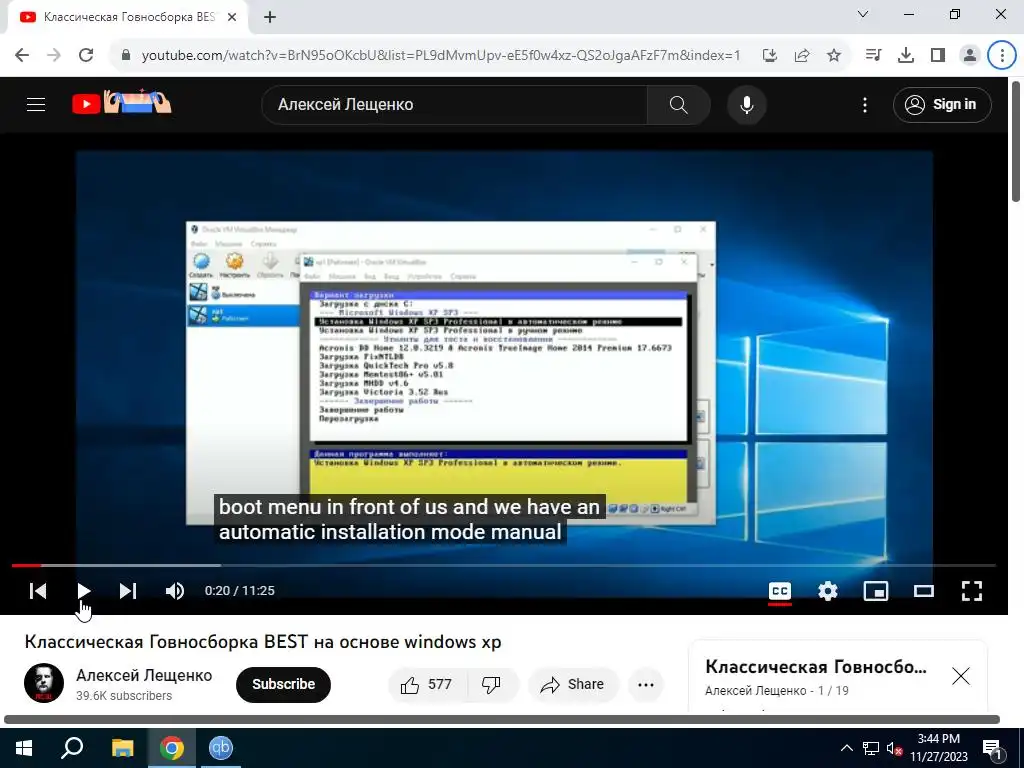1024x768 pixels.
Task: Open the Chrome three-dot menu
Action: [1002, 56]
